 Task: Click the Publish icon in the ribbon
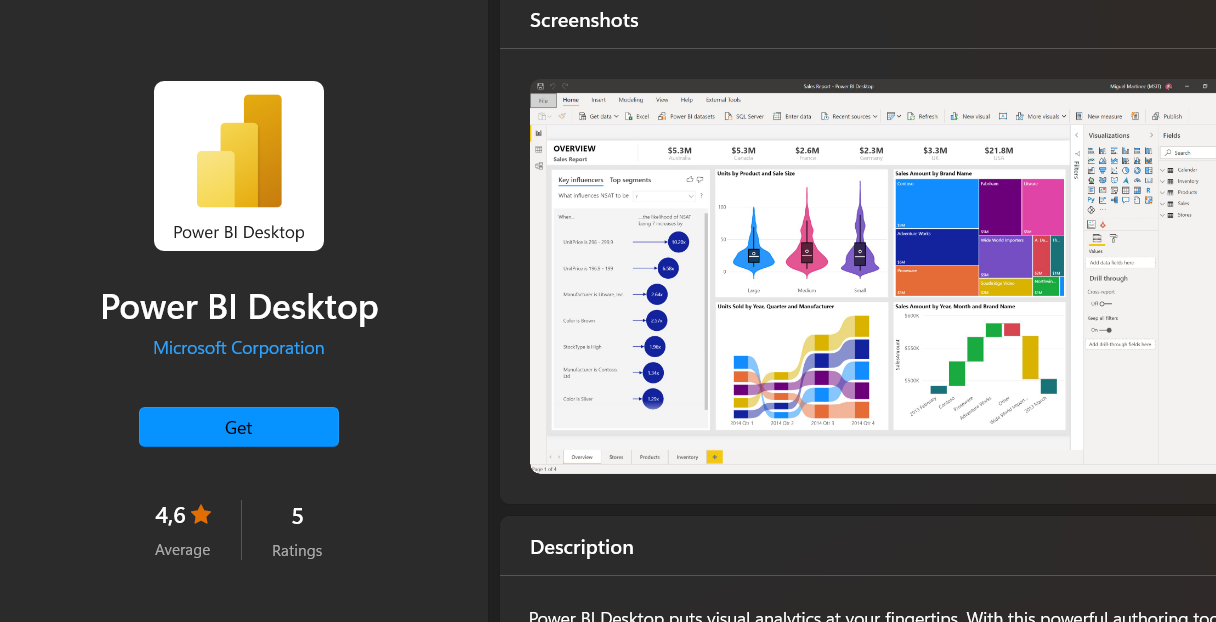click(x=1156, y=116)
